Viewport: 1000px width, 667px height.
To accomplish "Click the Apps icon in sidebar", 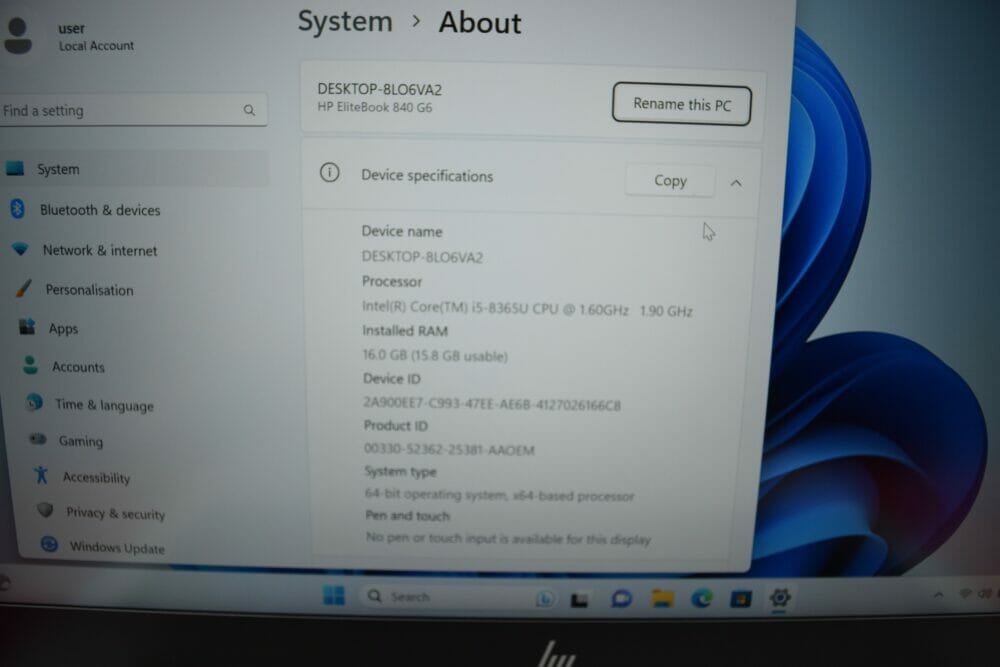I will pyautogui.click(x=27, y=327).
